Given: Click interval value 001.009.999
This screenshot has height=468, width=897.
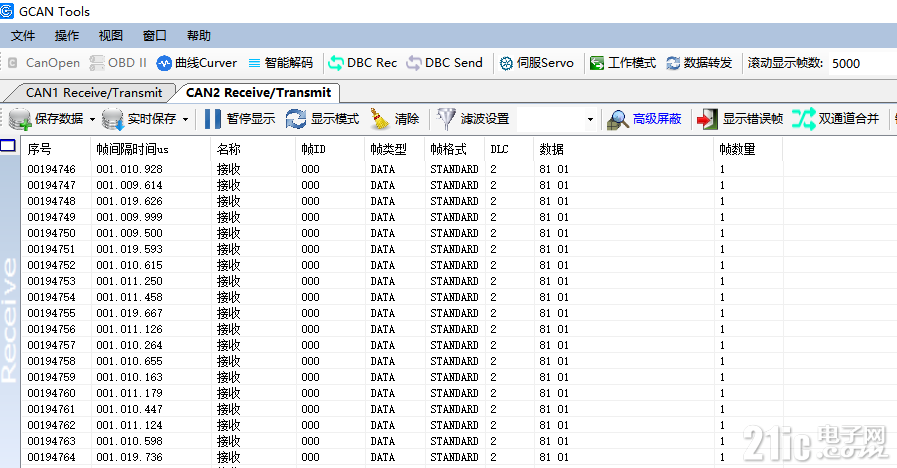Looking at the screenshot, I should click(129, 217).
